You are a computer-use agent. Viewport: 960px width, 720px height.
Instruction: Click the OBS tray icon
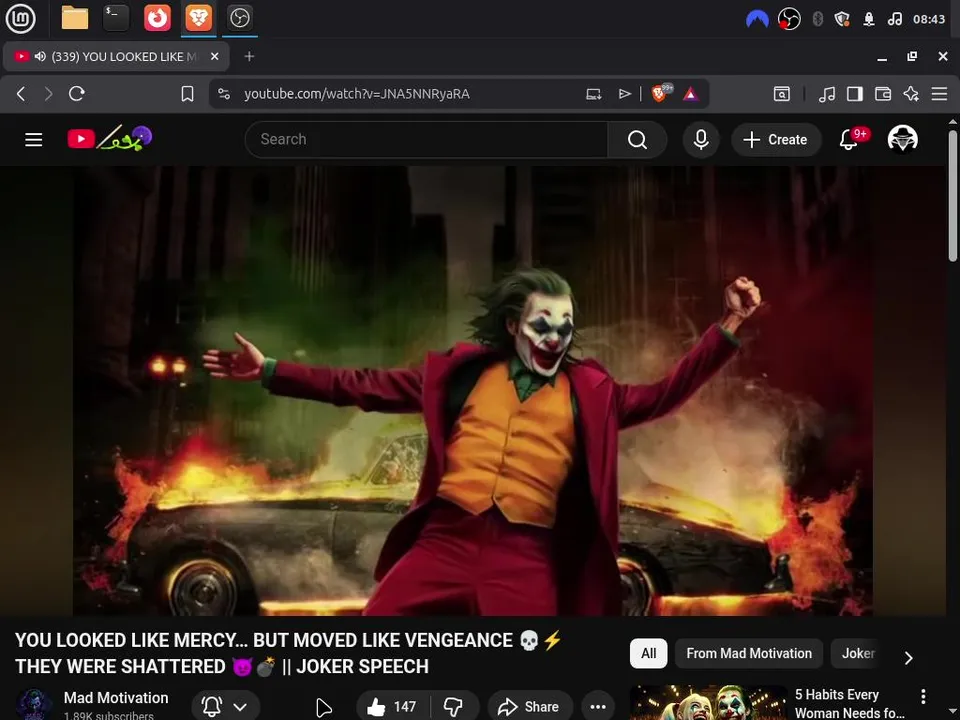789,19
